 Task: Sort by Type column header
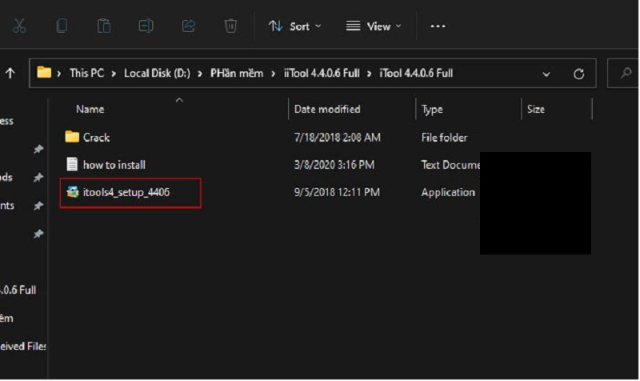coord(432,109)
